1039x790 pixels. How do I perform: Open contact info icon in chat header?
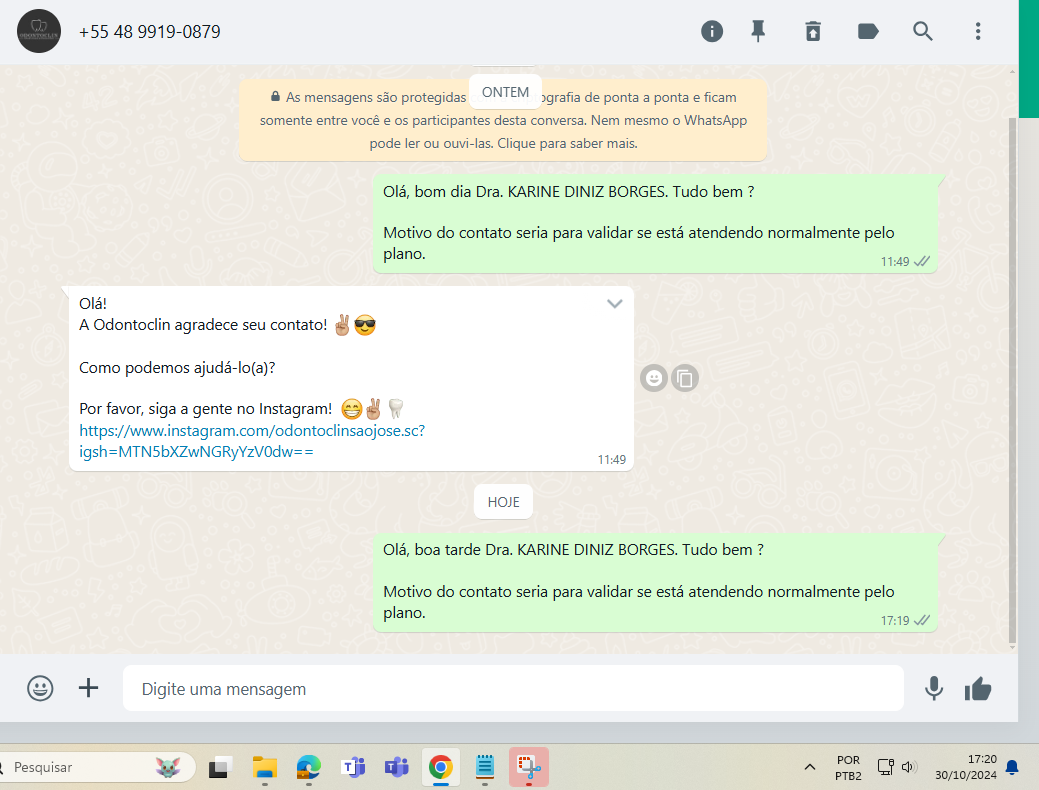(712, 31)
